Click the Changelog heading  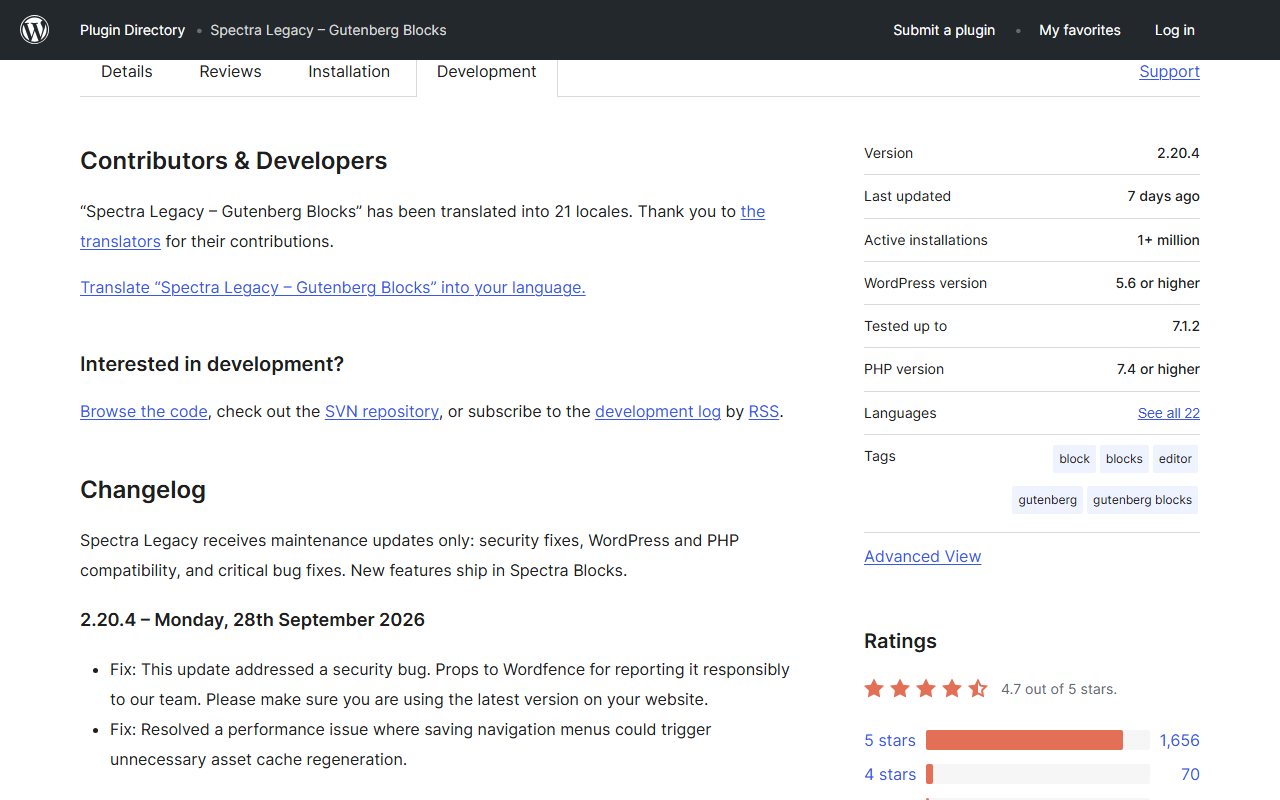(143, 490)
